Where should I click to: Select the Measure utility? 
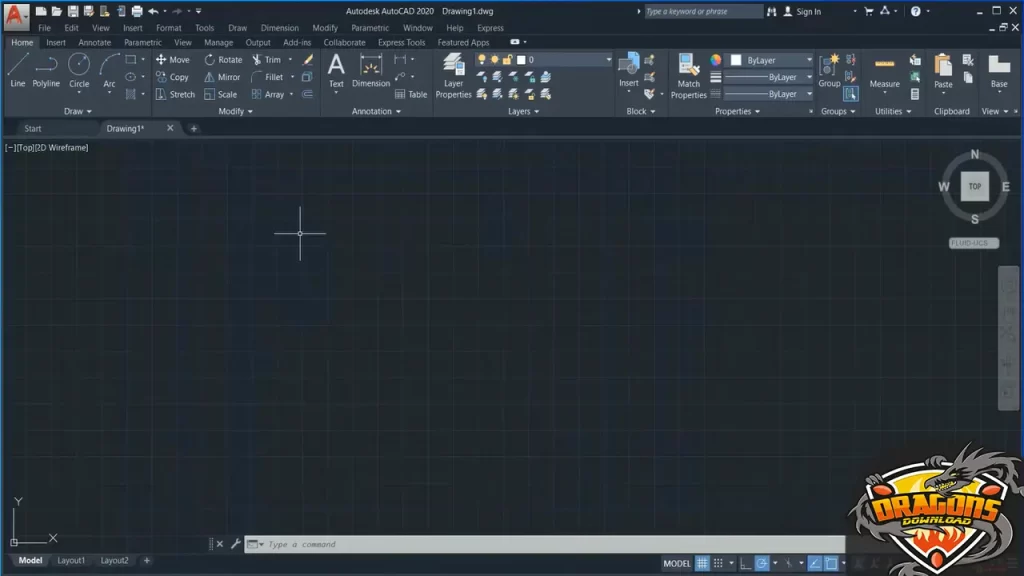tap(884, 70)
